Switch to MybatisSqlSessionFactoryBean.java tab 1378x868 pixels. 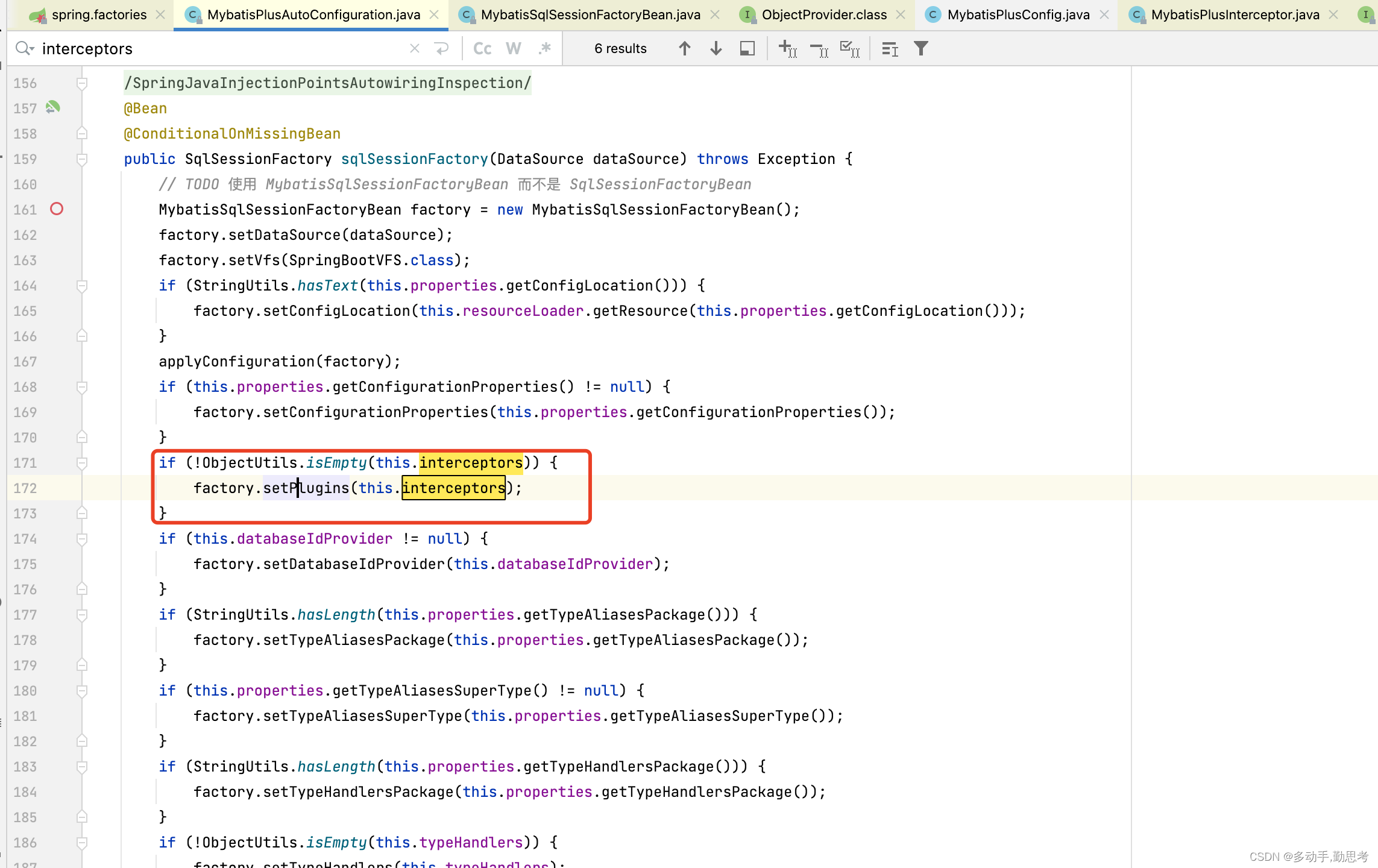tap(590, 14)
